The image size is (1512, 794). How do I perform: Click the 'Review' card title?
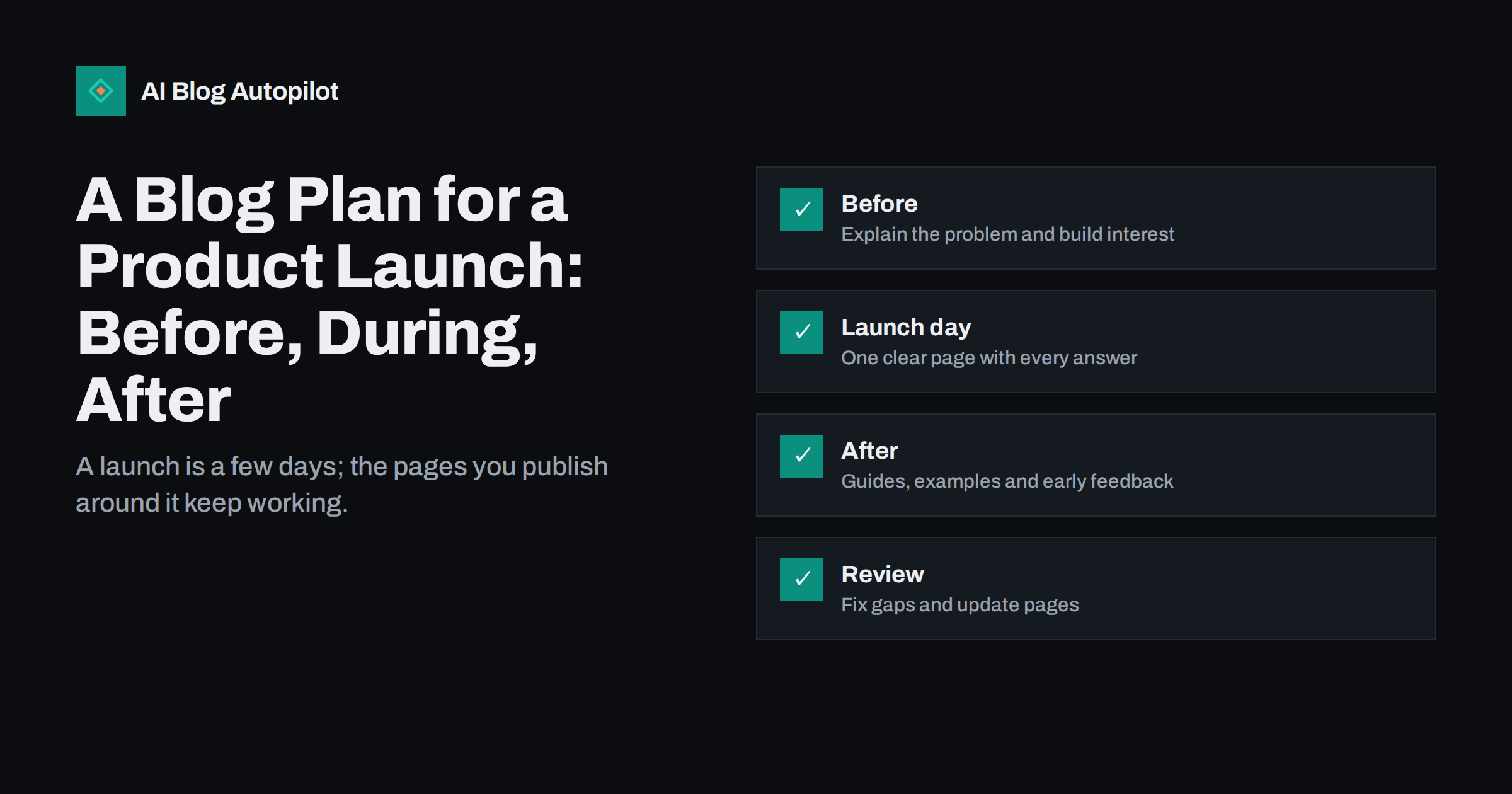click(x=883, y=574)
